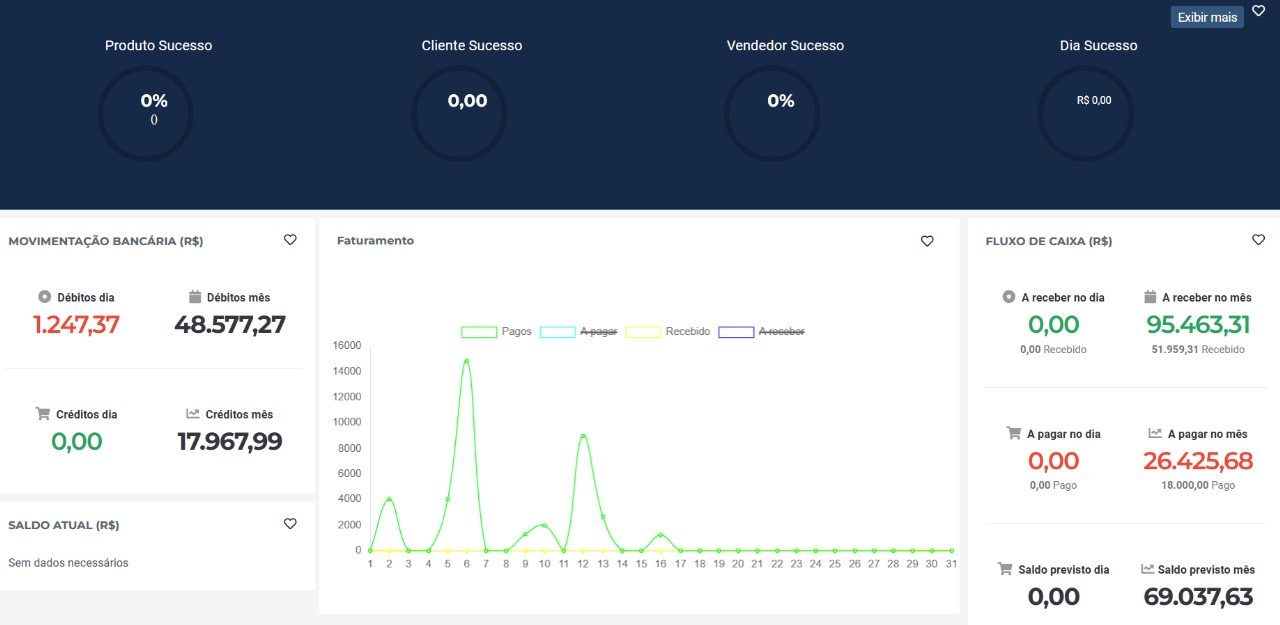The width and height of the screenshot is (1280, 625).
Task: Click the Débitos dia value 1.247,37
Action: click(76, 325)
